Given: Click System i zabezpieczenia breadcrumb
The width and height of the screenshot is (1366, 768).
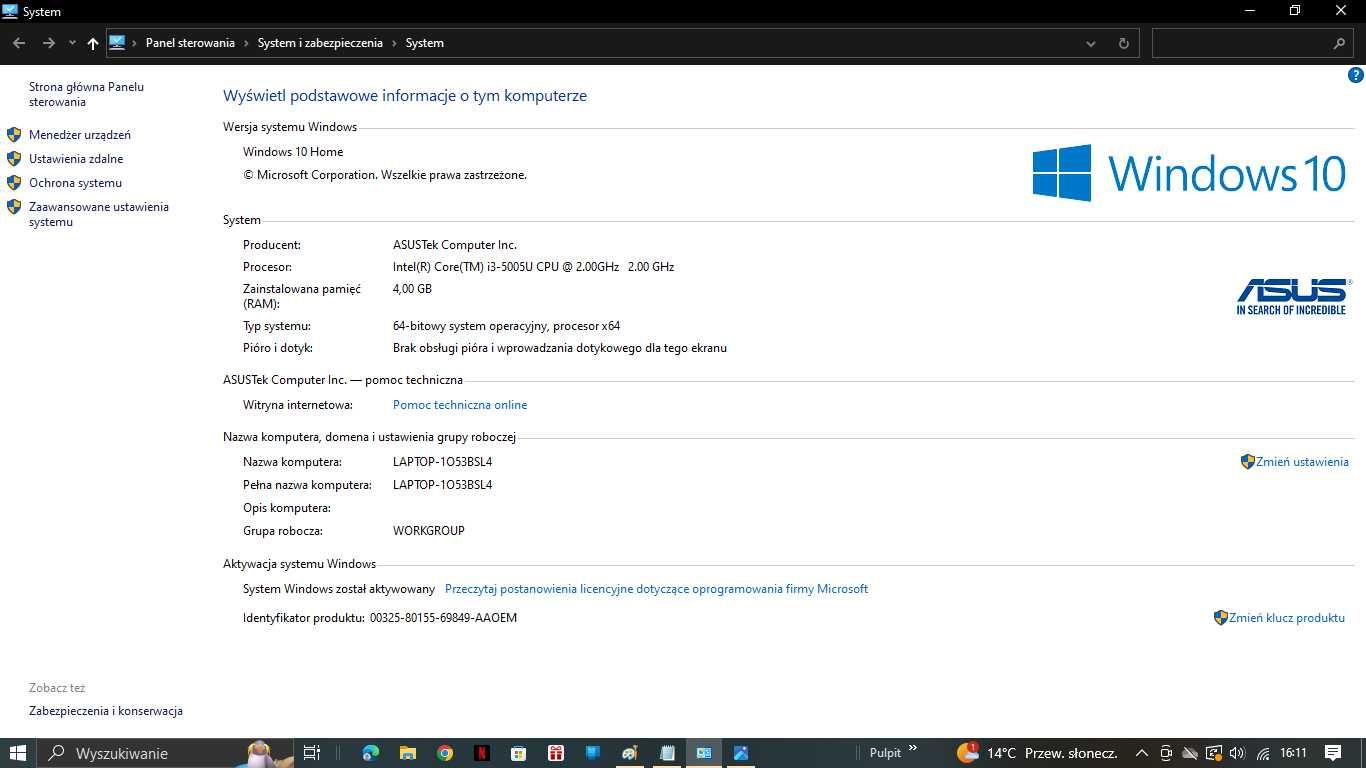Looking at the screenshot, I should pos(320,43).
